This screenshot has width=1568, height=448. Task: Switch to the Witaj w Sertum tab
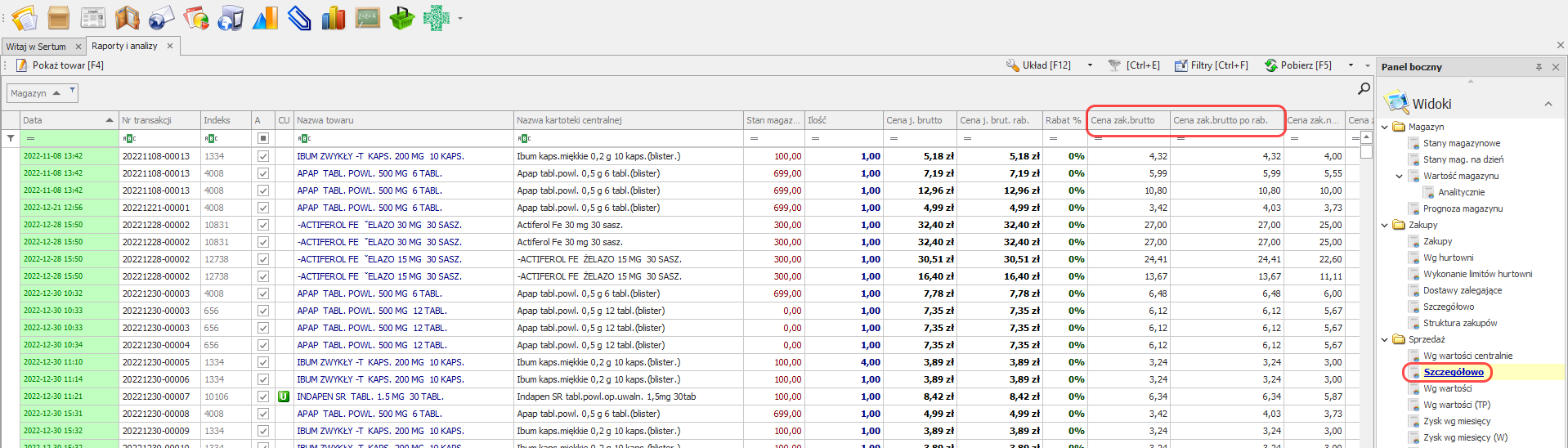[36, 47]
